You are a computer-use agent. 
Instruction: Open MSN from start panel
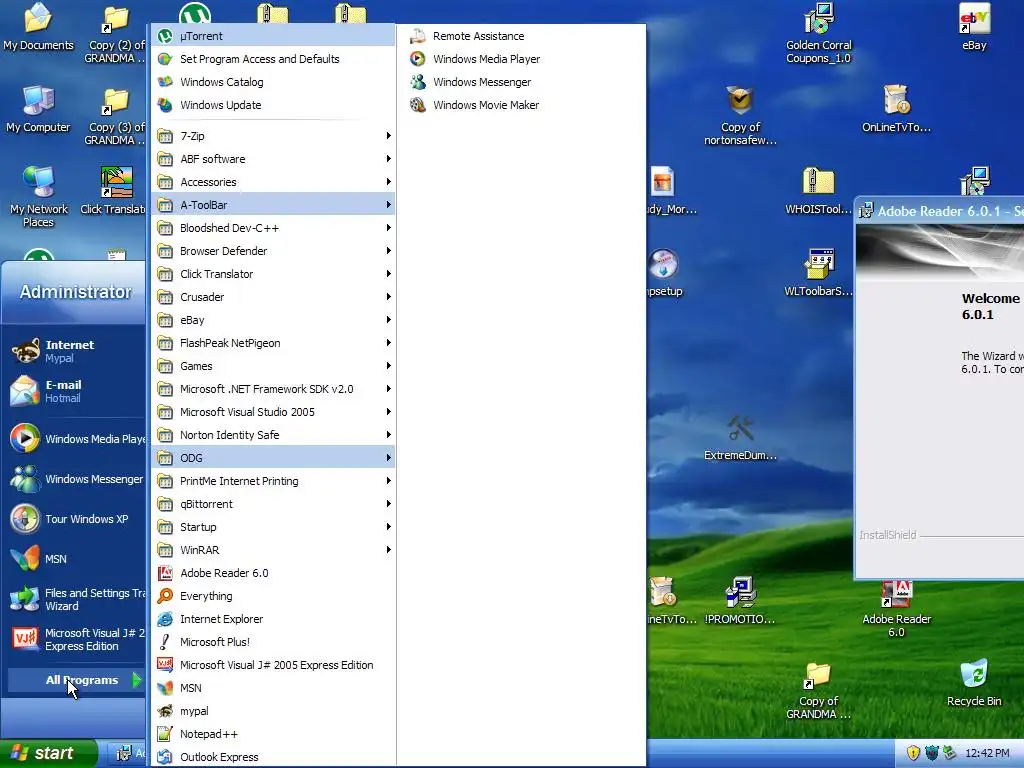[75, 558]
